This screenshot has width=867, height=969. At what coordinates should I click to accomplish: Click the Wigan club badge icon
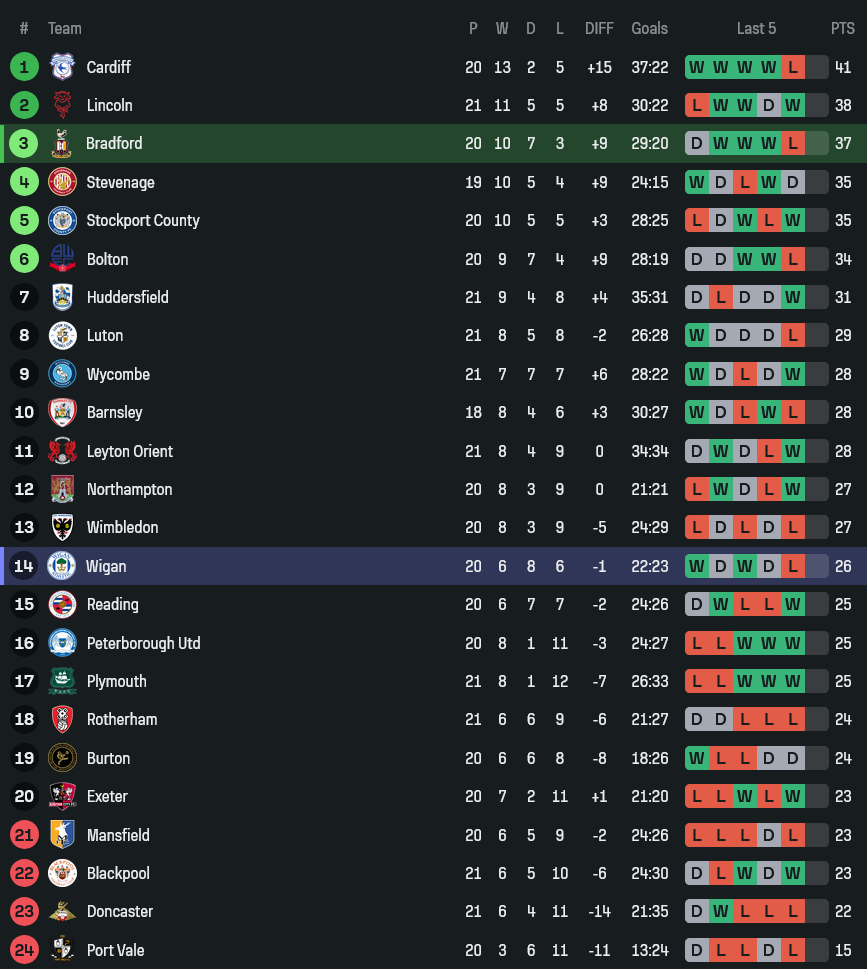click(62, 566)
